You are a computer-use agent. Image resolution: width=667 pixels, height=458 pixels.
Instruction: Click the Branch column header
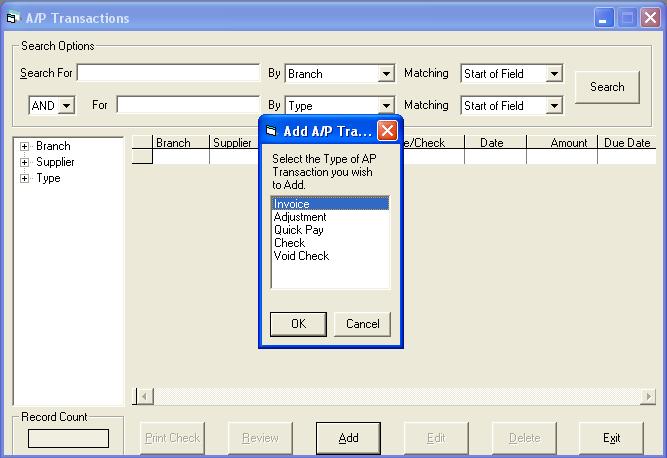(181, 142)
